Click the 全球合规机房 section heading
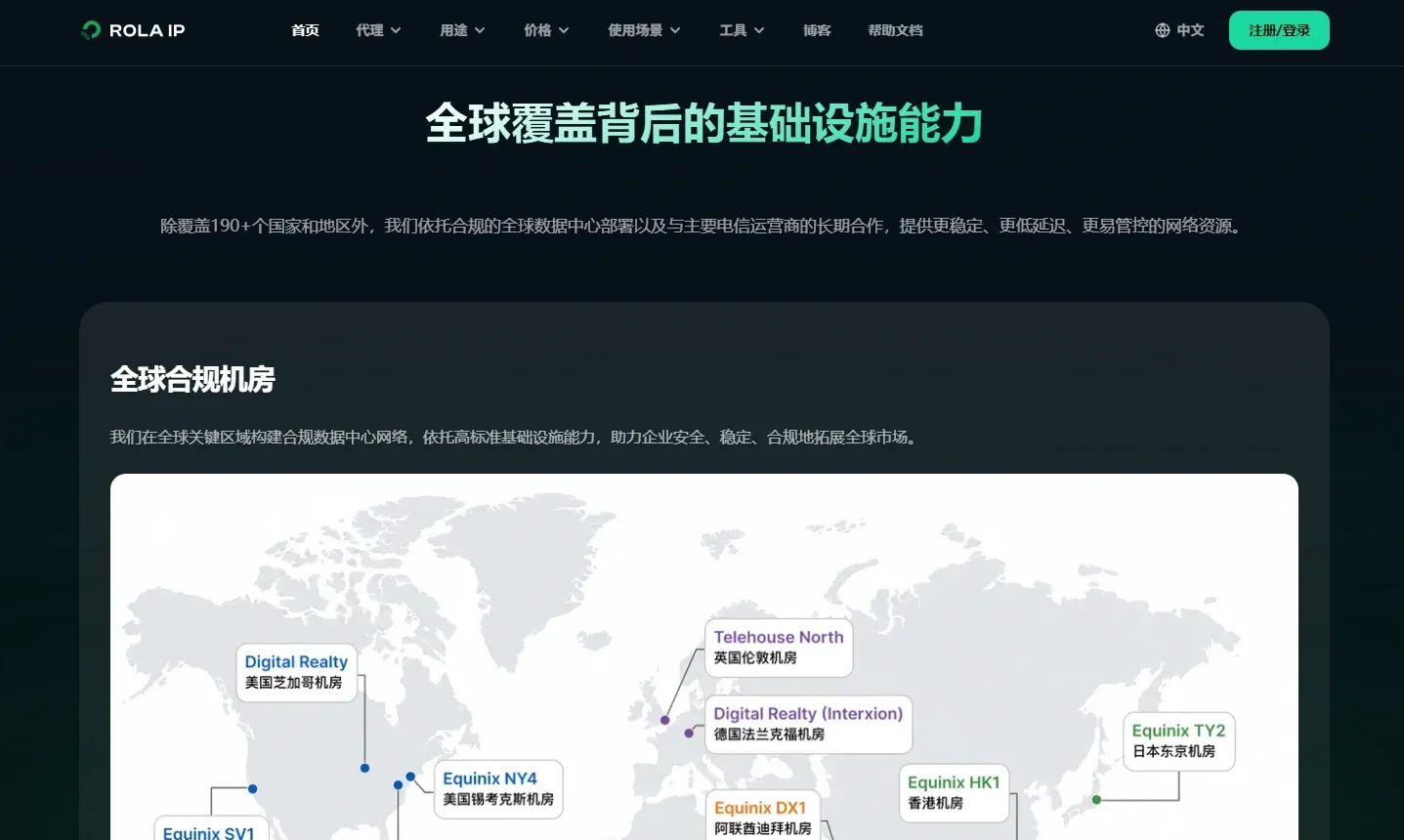 click(192, 379)
